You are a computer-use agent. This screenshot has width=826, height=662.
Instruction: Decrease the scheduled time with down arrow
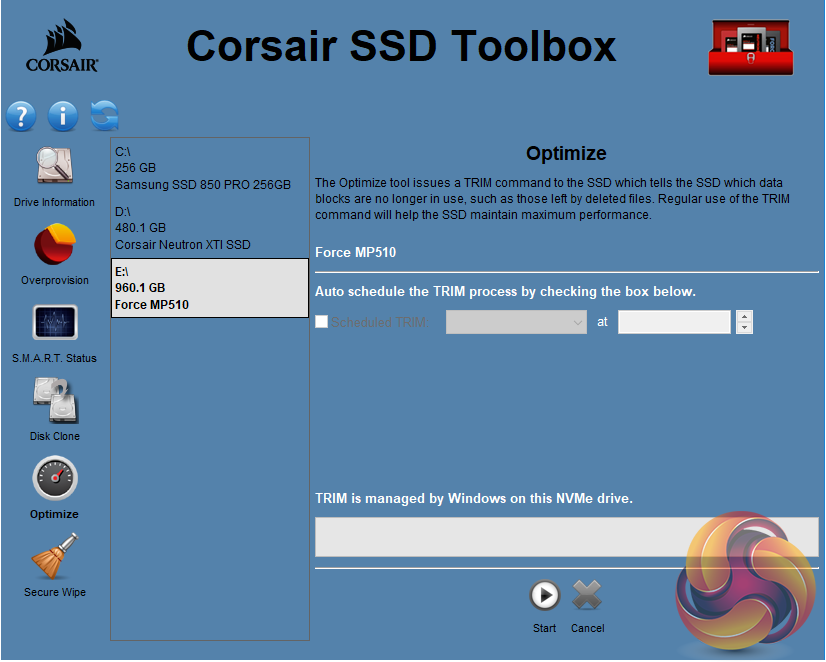[744, 327]
